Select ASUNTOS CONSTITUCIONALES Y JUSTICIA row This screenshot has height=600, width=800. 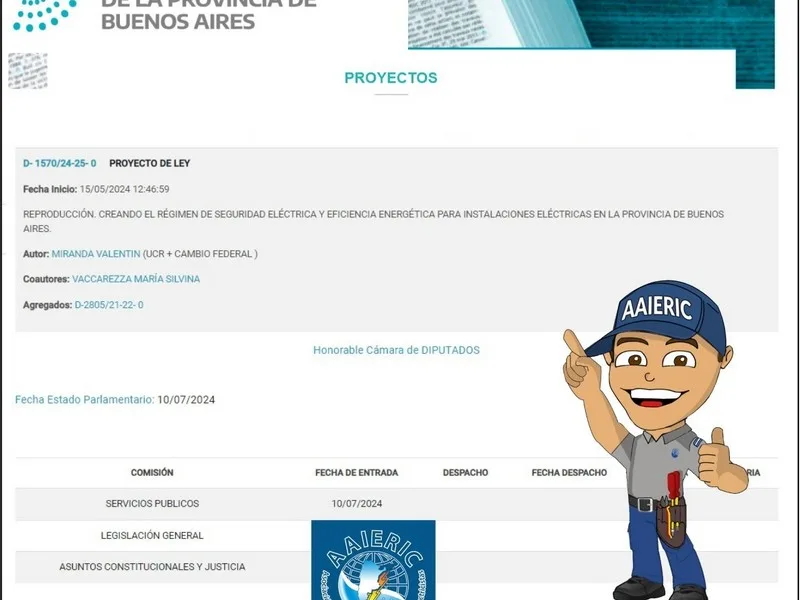point(397,567)
